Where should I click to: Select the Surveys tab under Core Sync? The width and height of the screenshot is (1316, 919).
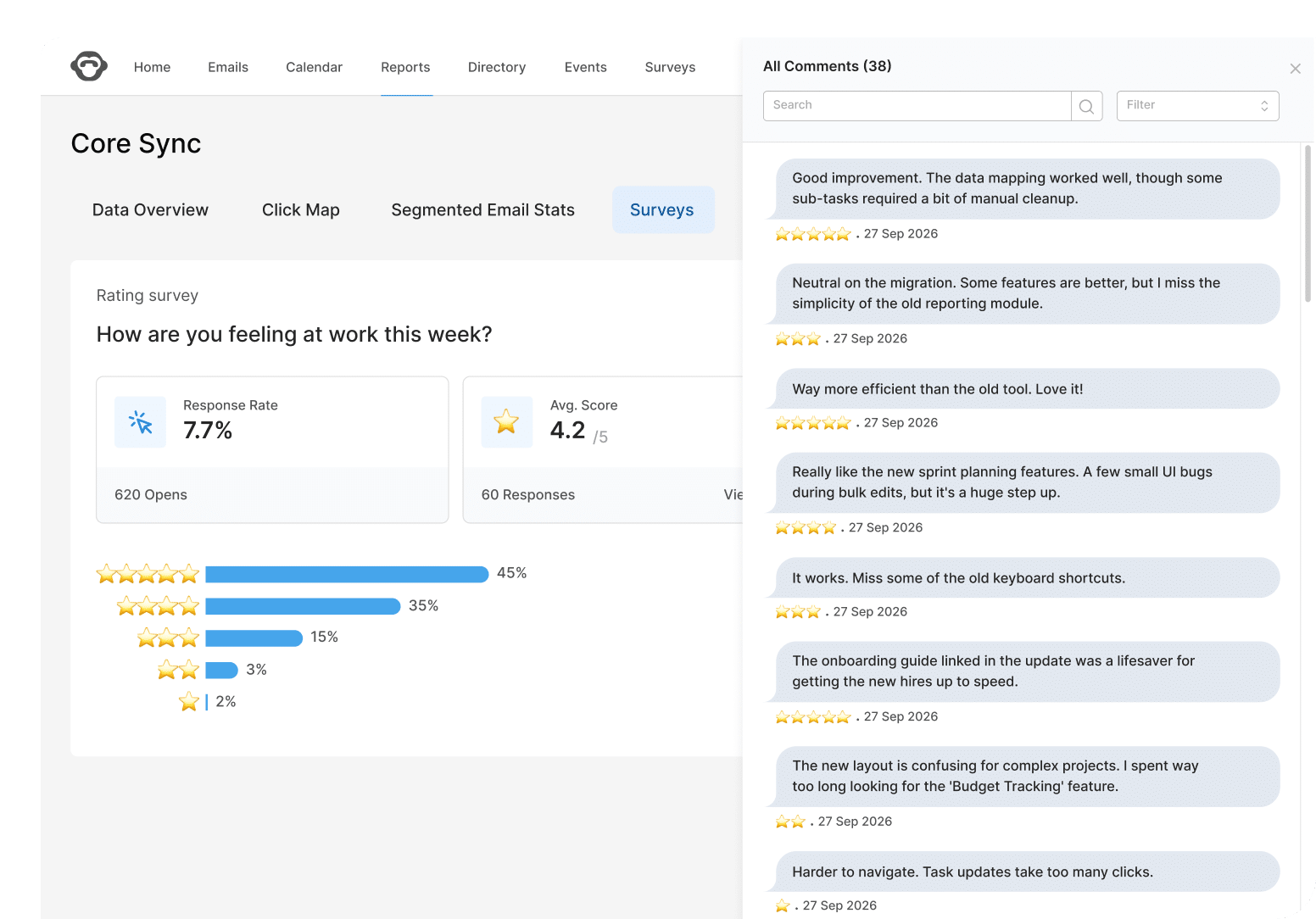pyautogui.click(x=663, y=209)
